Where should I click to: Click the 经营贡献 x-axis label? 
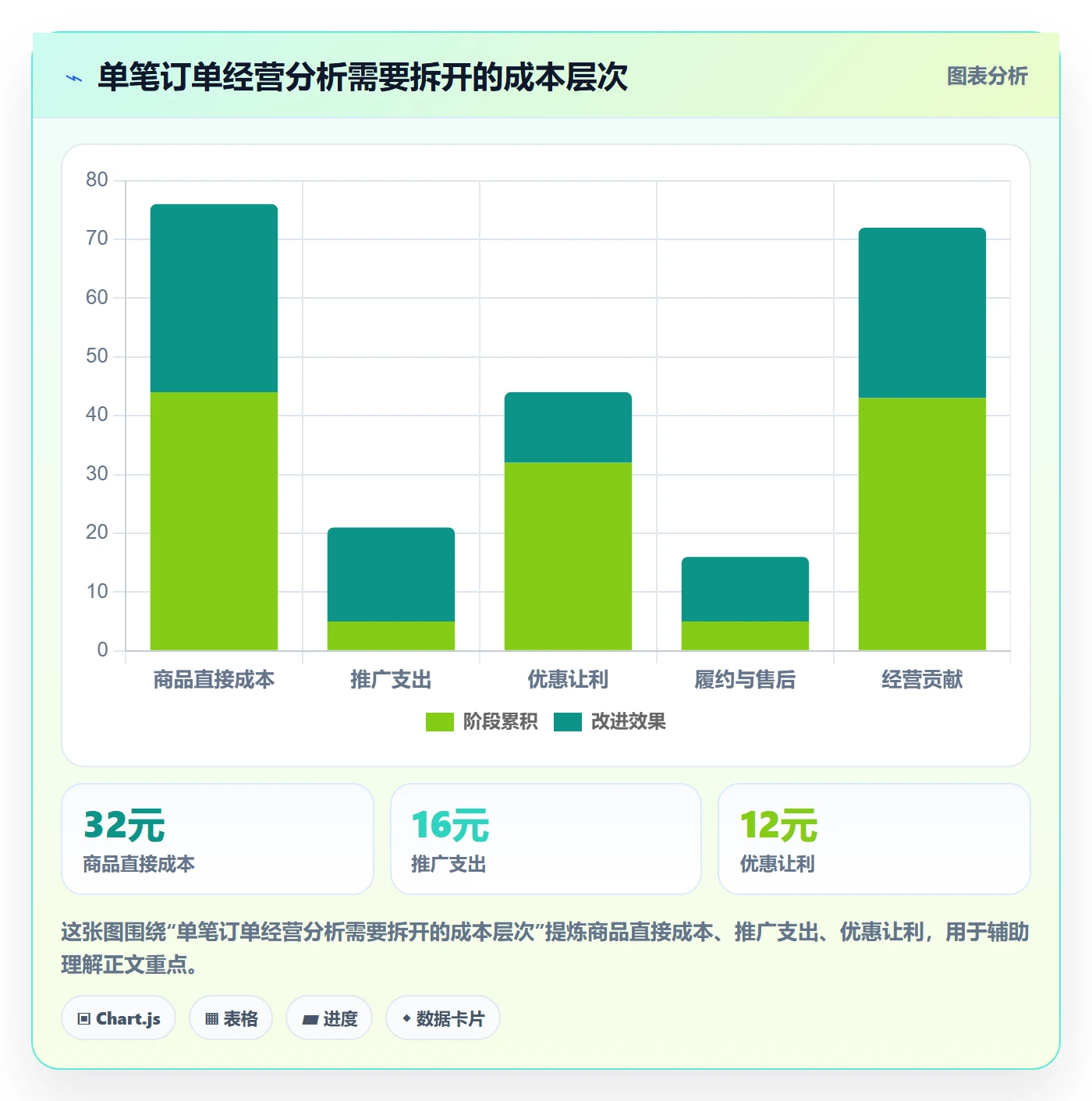pos(922,680)
